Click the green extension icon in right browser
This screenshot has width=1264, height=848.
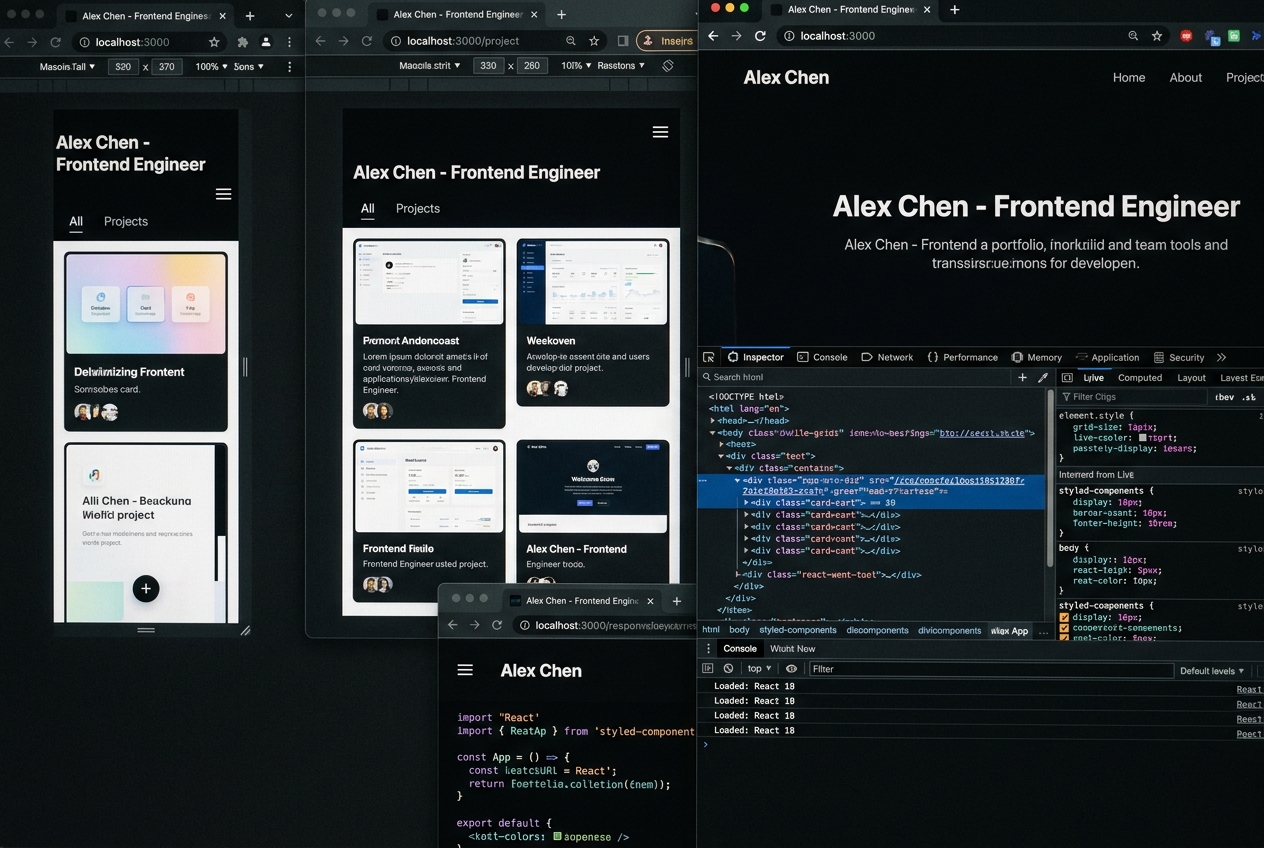point(1234,35)
